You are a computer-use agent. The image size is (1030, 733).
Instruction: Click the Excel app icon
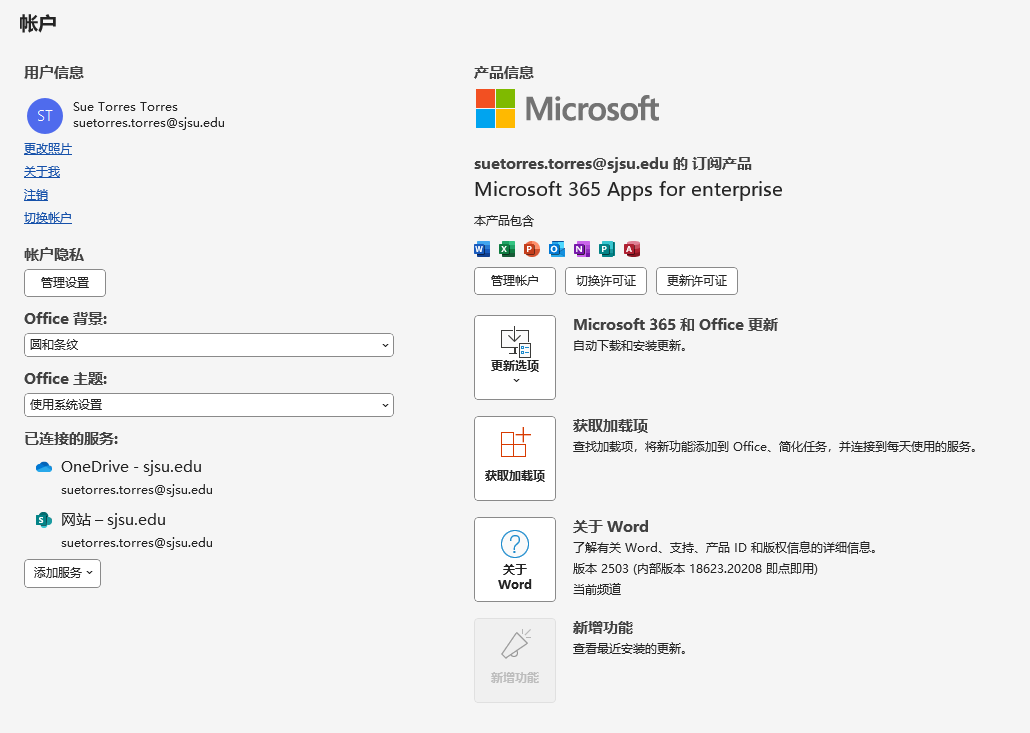507,249
